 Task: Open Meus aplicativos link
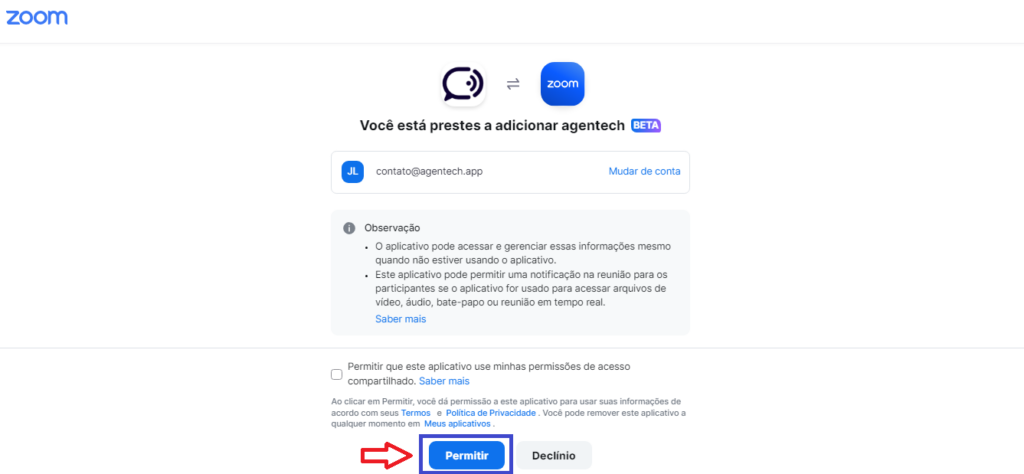tap(457, 424)
